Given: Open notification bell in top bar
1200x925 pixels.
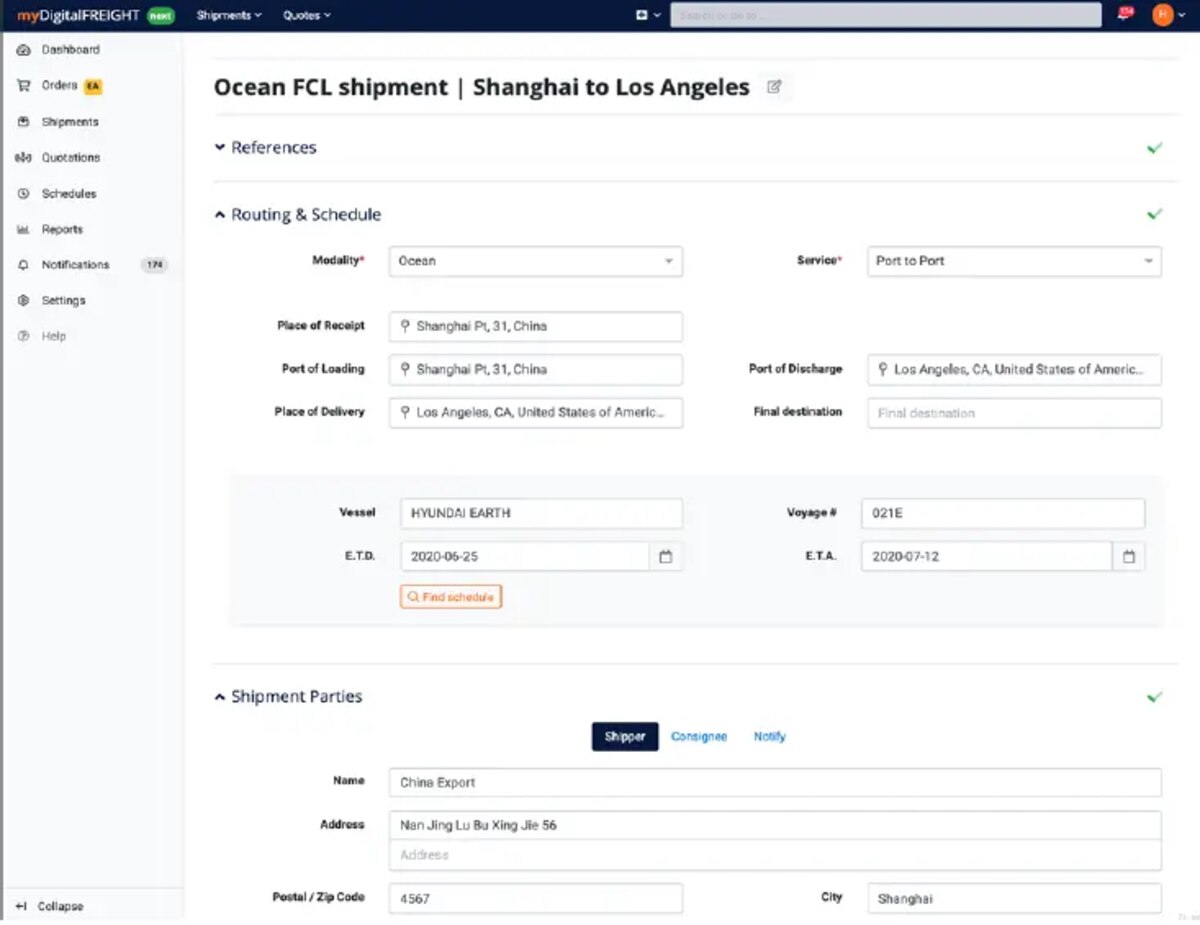Looking at the screenshot, I should 1126,14.
